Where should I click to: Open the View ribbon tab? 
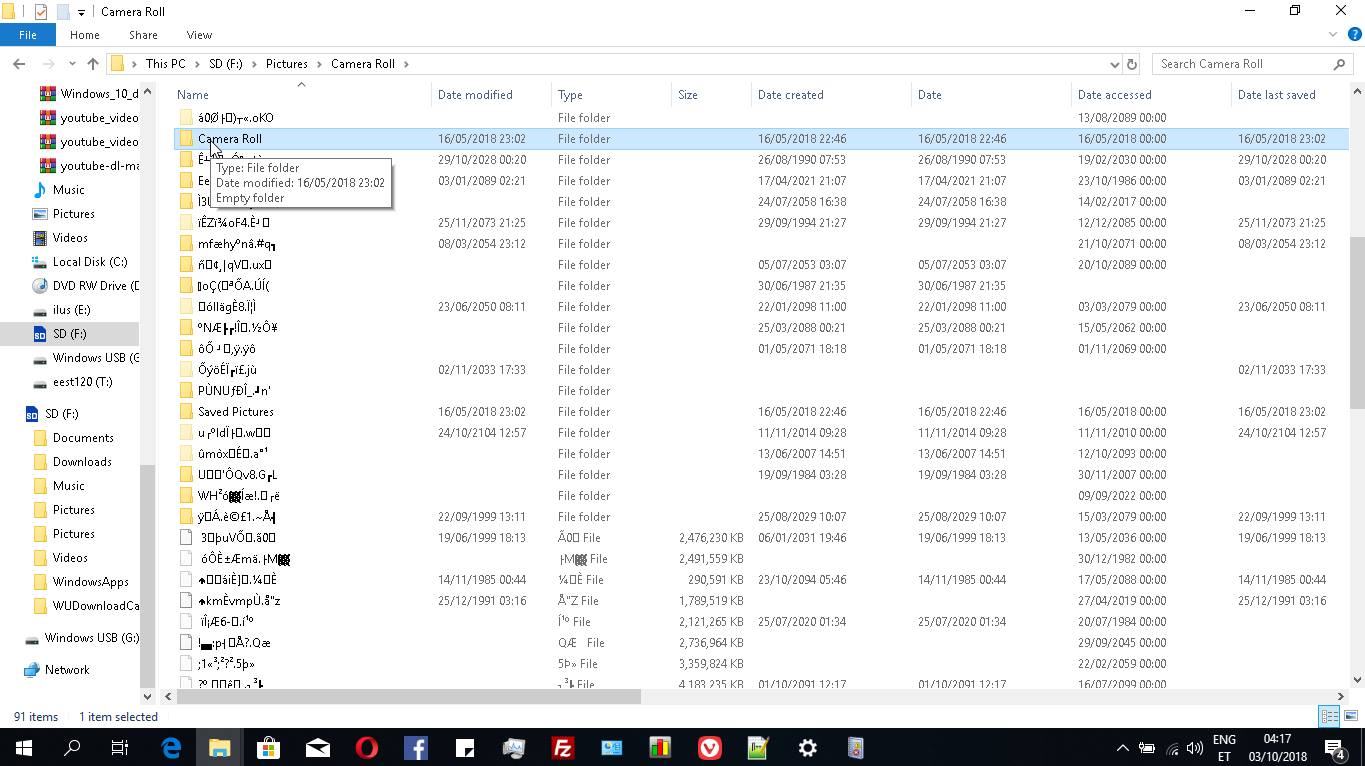click(199, 35)
